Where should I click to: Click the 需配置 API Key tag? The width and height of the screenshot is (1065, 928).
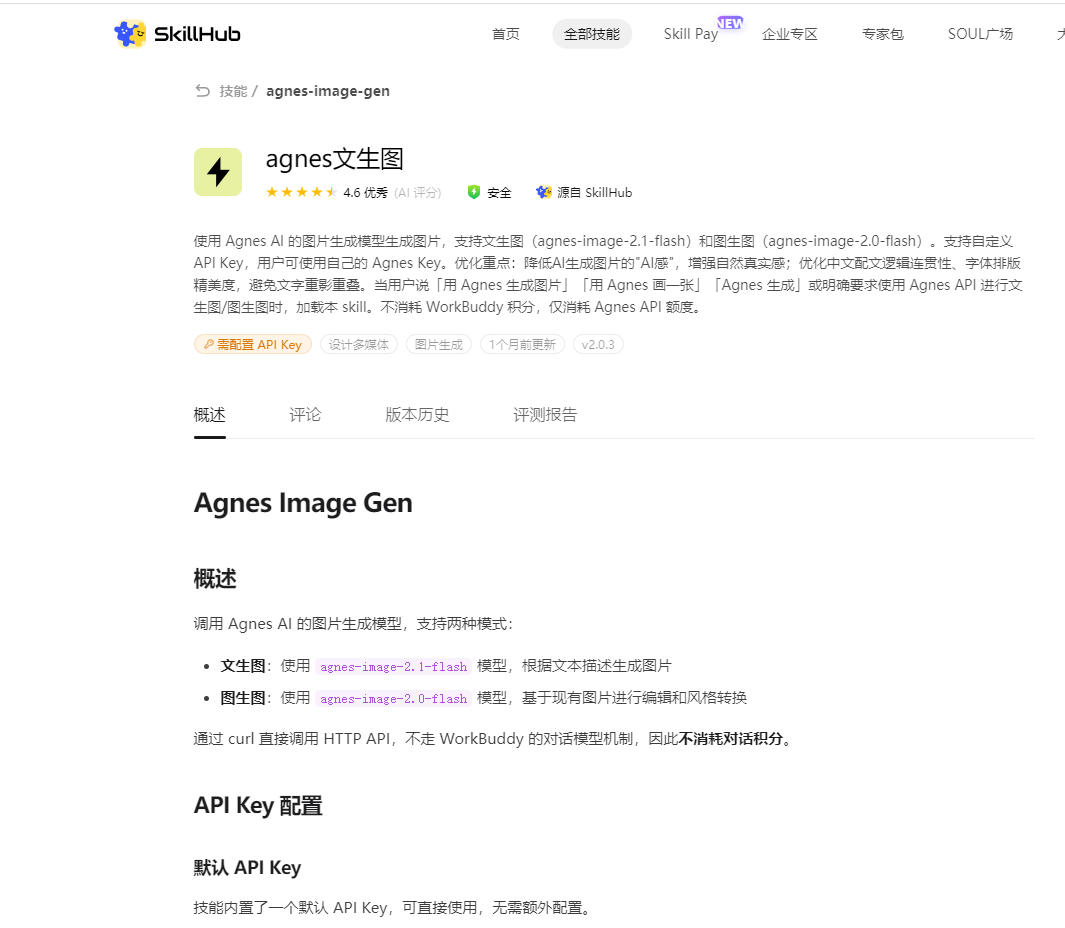pos(253,344)
